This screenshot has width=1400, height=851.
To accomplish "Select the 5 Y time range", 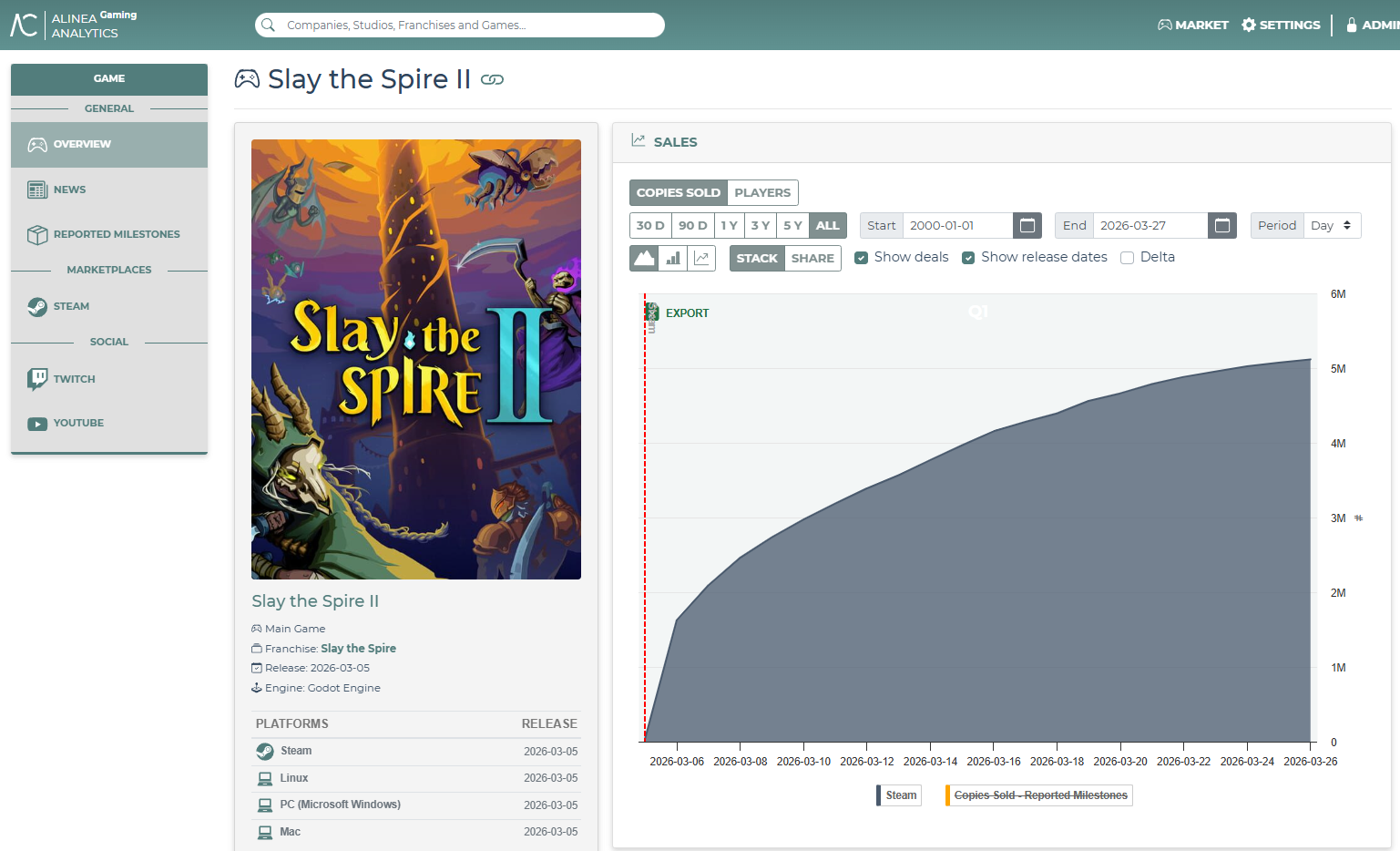I will tap(792, 225).
